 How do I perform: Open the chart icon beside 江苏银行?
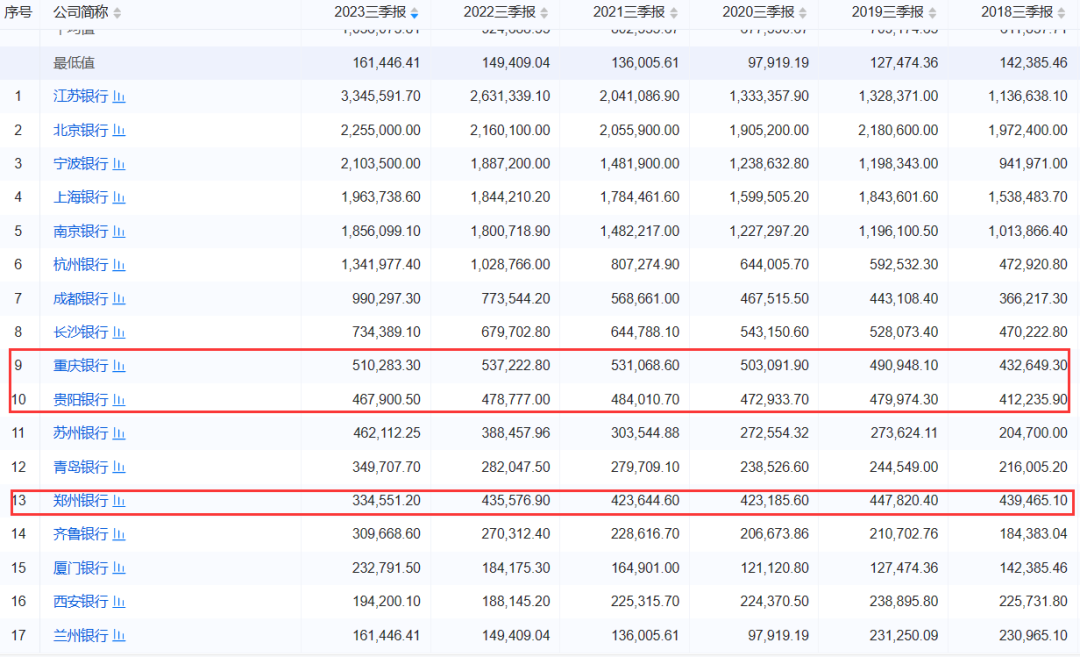(119, 97)
